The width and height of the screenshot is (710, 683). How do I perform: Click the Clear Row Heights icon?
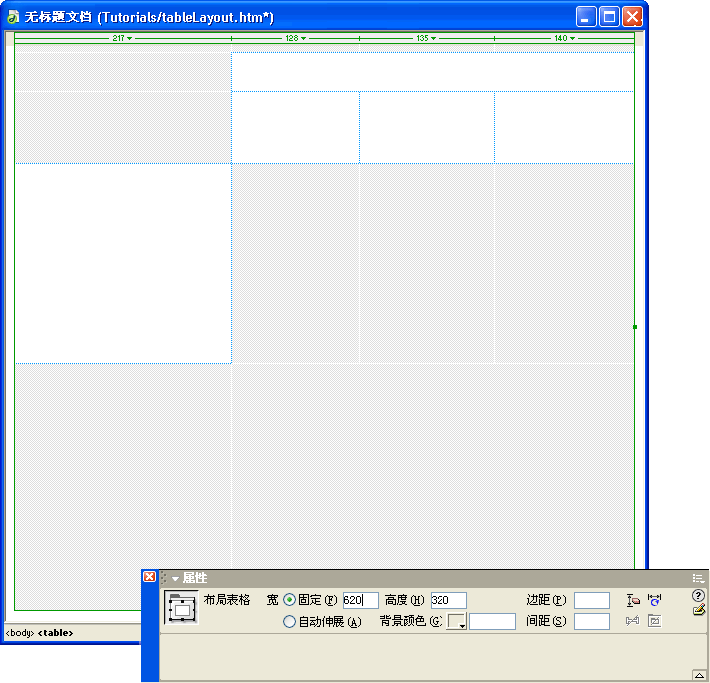633,600
